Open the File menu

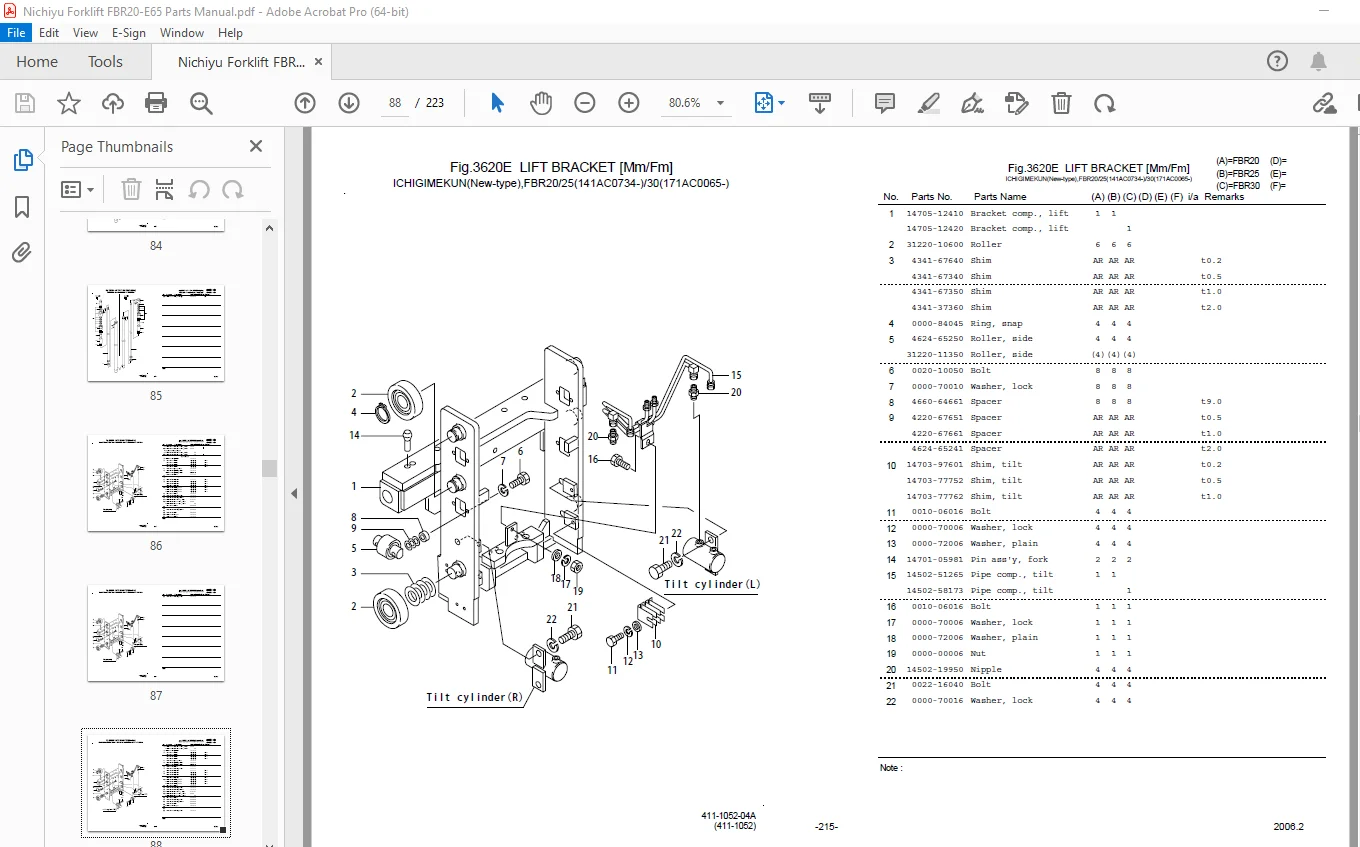[16, 33]
